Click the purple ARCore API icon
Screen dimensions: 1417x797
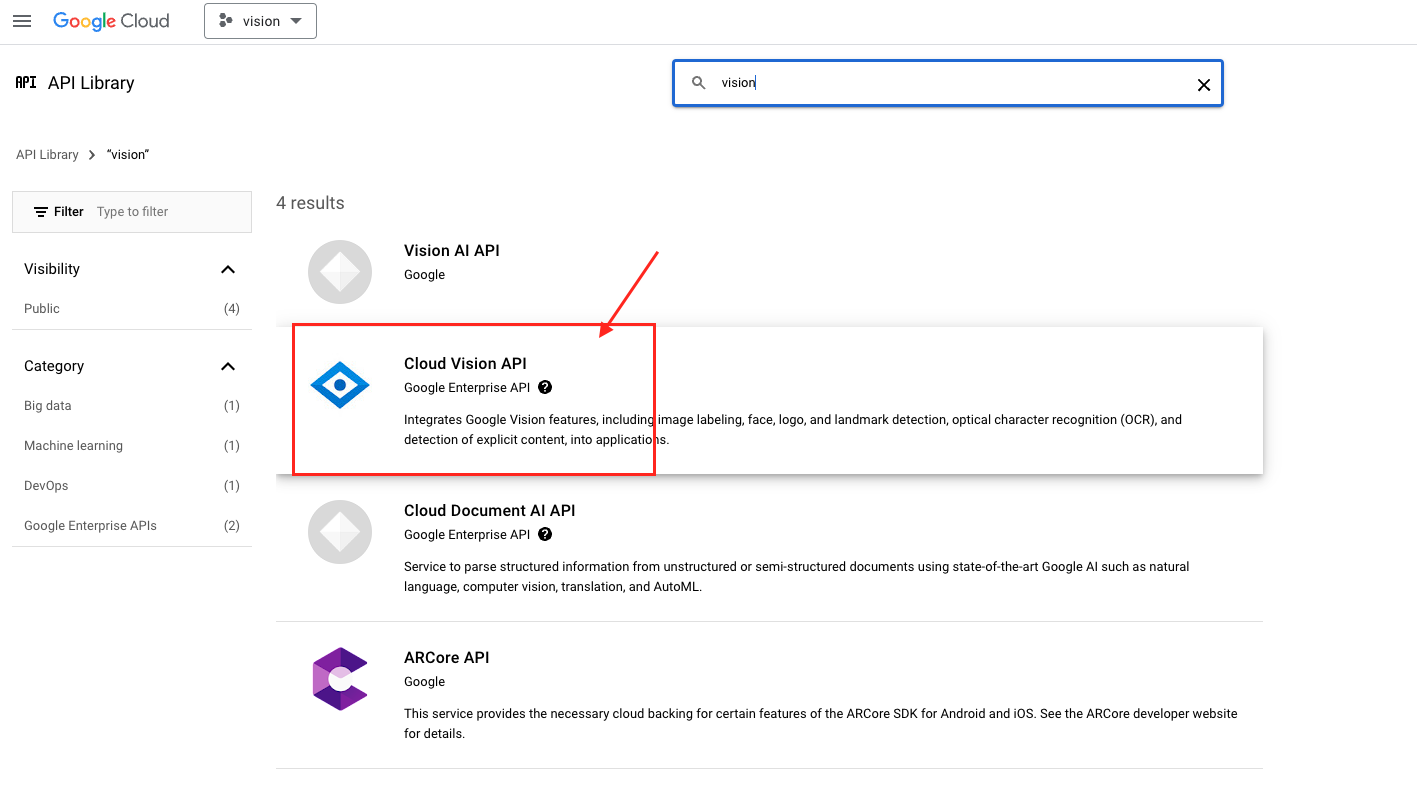(340, 679)
